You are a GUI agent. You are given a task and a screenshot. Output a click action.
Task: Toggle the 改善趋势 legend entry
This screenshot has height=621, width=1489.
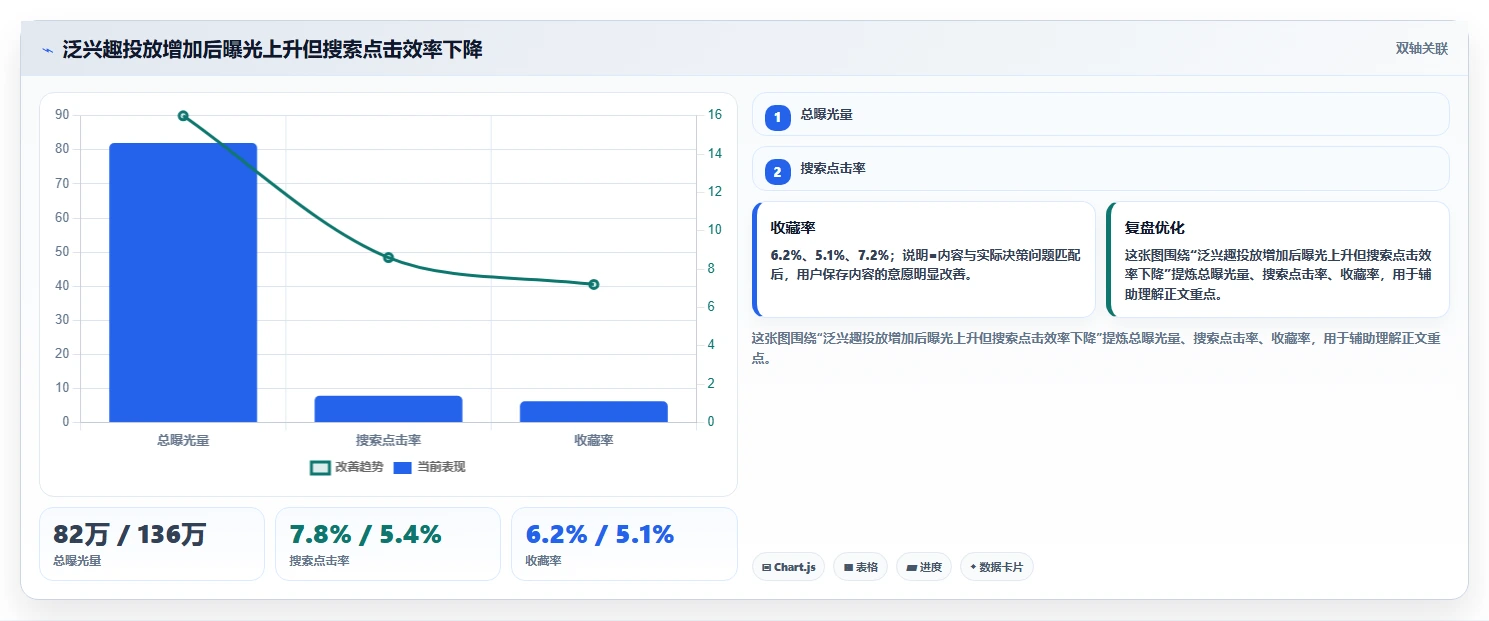347,467
